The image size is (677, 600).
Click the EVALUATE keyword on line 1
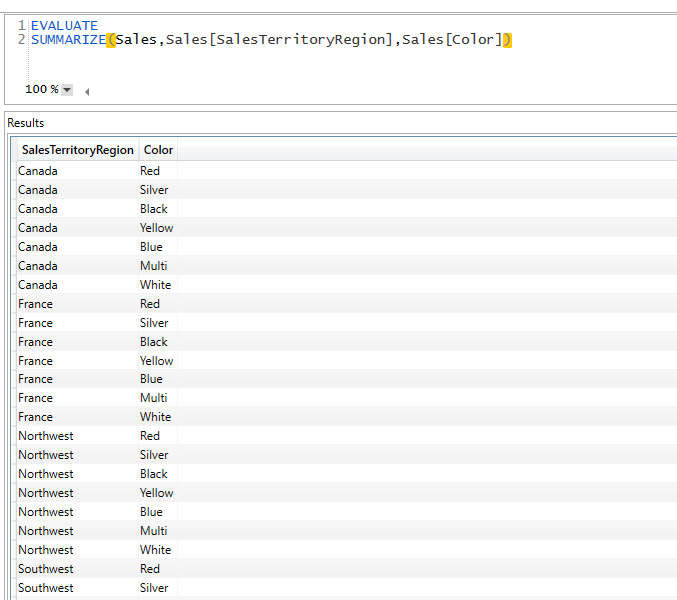click(64, 25)
